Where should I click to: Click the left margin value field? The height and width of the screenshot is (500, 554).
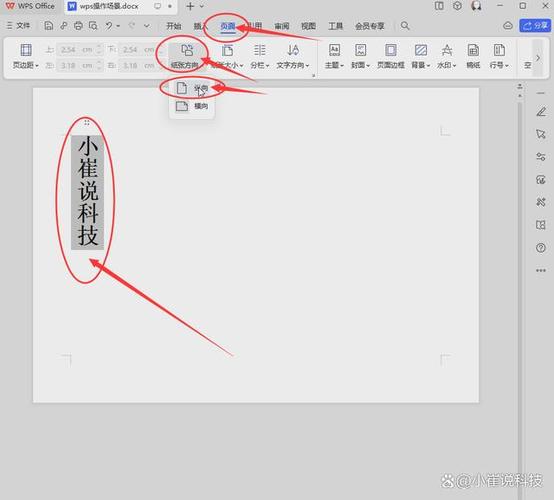pos(76,65)
